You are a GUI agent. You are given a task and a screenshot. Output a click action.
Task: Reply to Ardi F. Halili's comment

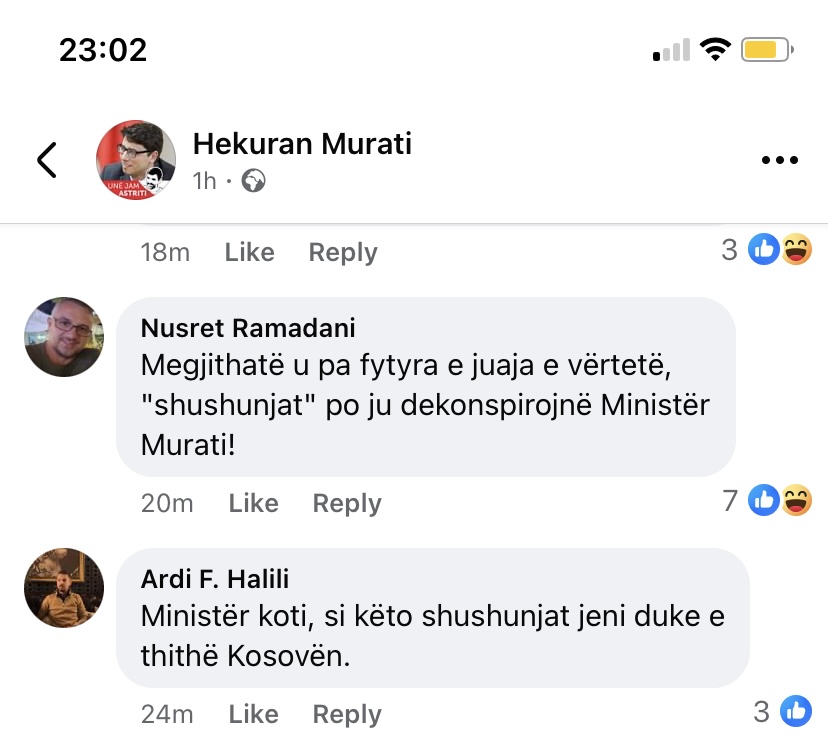(x=347, y=714)
